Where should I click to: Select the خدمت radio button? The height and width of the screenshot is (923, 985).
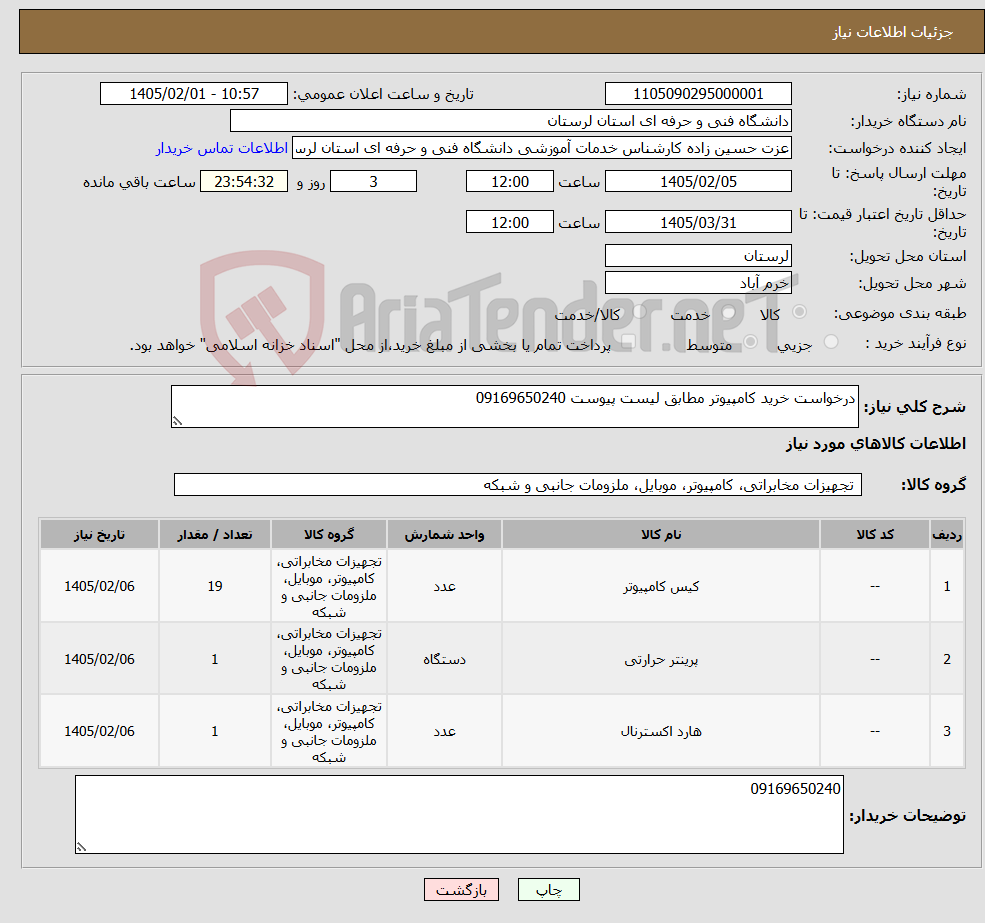pos(729,312)
